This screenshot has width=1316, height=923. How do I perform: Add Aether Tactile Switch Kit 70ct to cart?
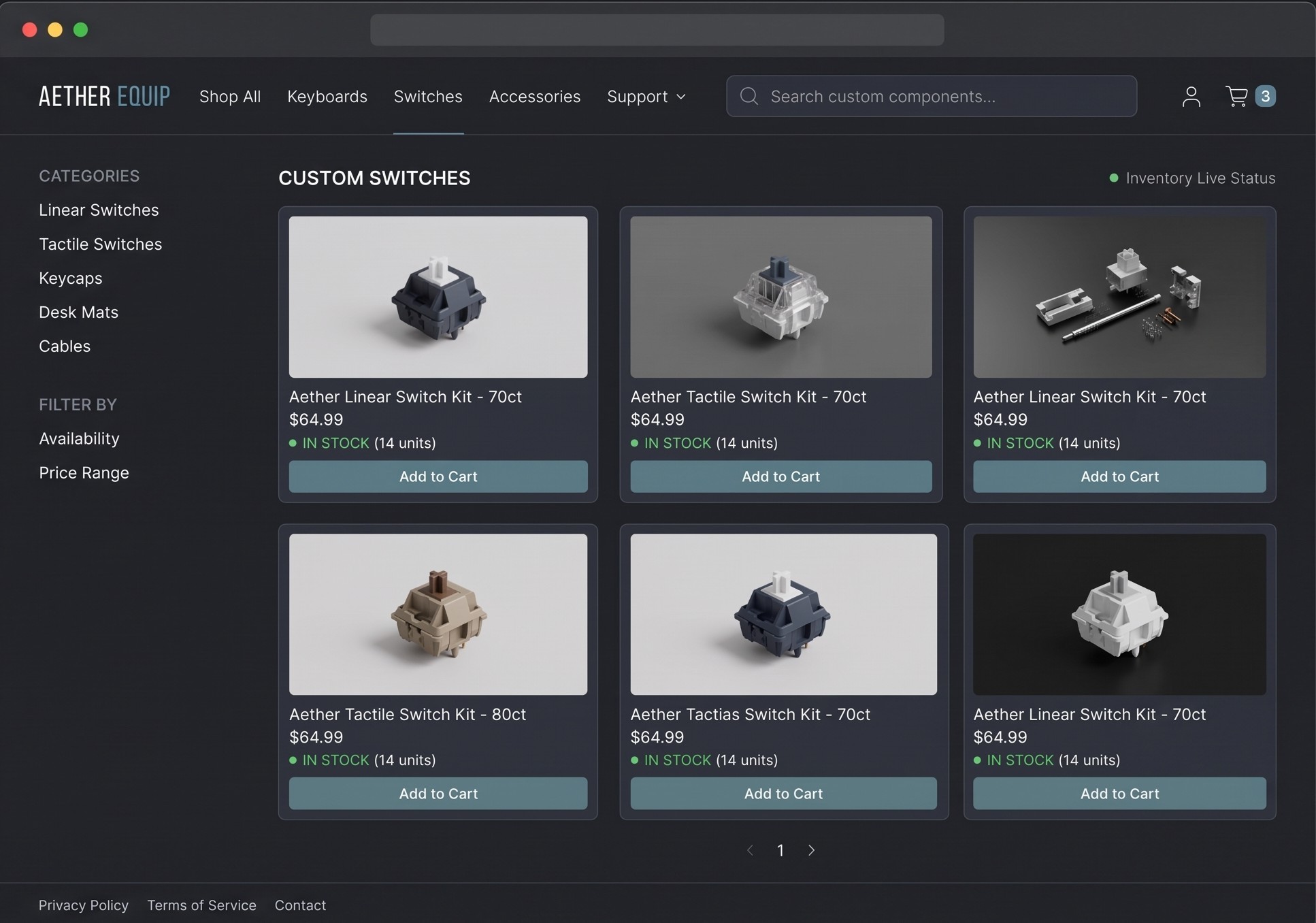[780, 476]
